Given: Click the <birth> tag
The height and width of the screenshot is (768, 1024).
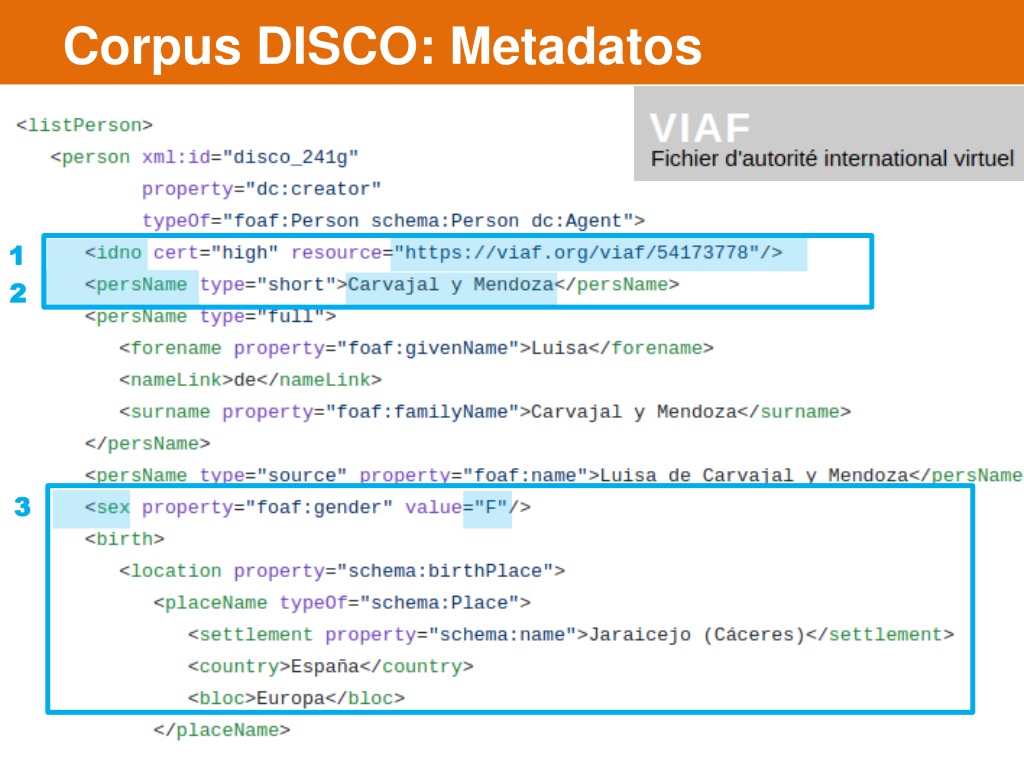Looking at the screenshot, I should point(125,539).
